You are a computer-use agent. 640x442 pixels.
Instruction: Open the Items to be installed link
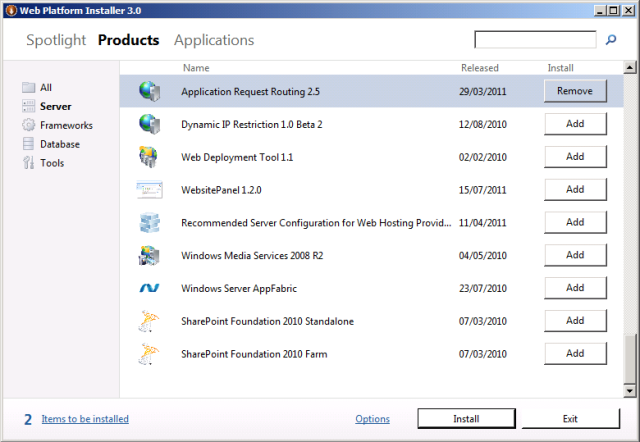tap(85, 419)
